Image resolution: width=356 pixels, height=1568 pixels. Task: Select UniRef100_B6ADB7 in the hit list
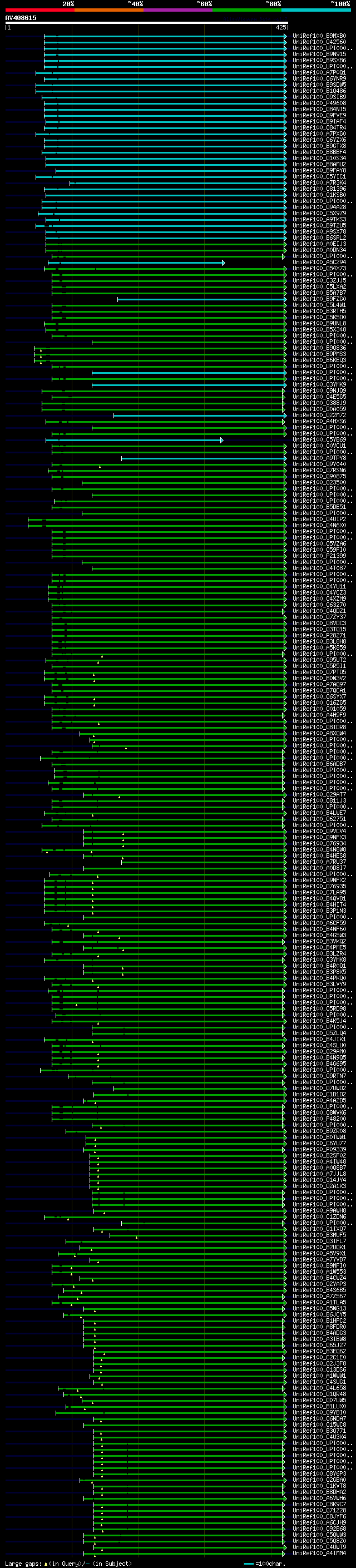319,764
